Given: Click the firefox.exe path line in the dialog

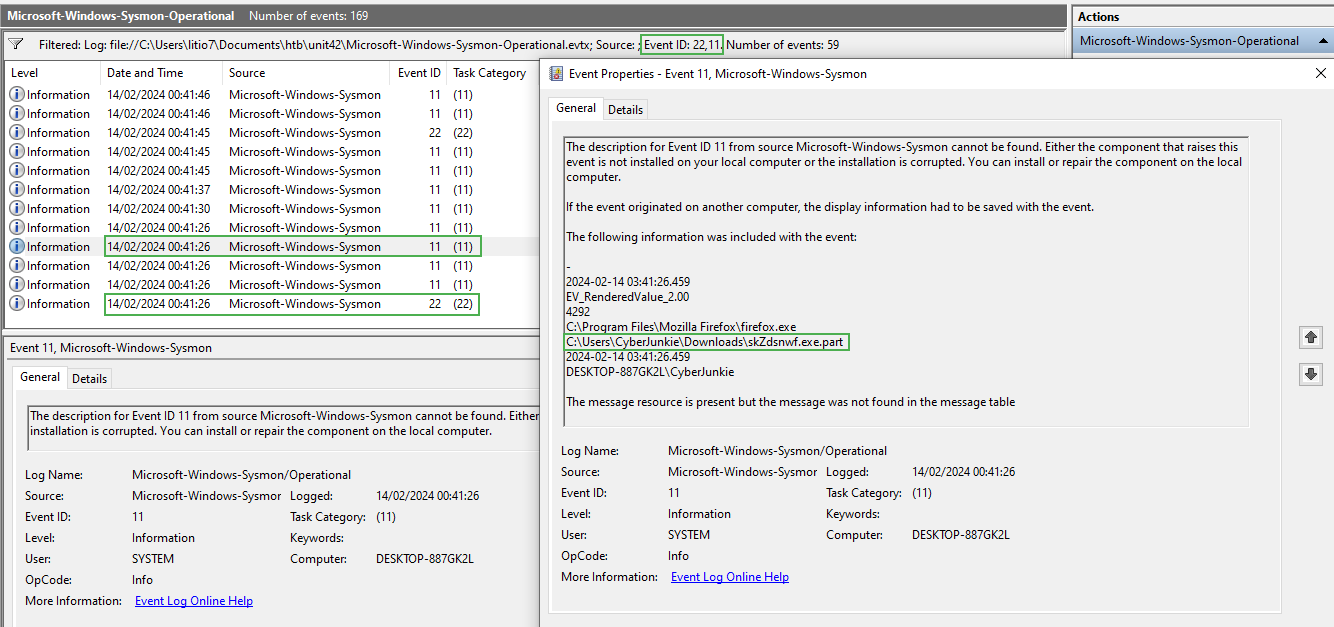Looking at the screenshot, I should (x=681, y=327).
